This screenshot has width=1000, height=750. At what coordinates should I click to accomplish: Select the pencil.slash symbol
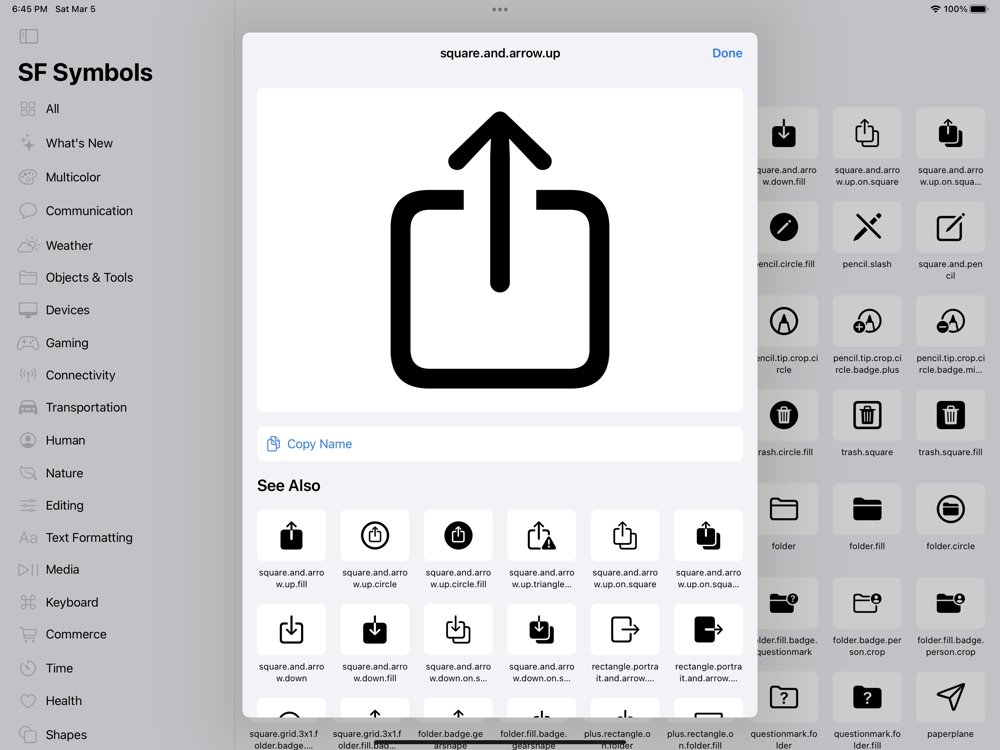[867, 227]
